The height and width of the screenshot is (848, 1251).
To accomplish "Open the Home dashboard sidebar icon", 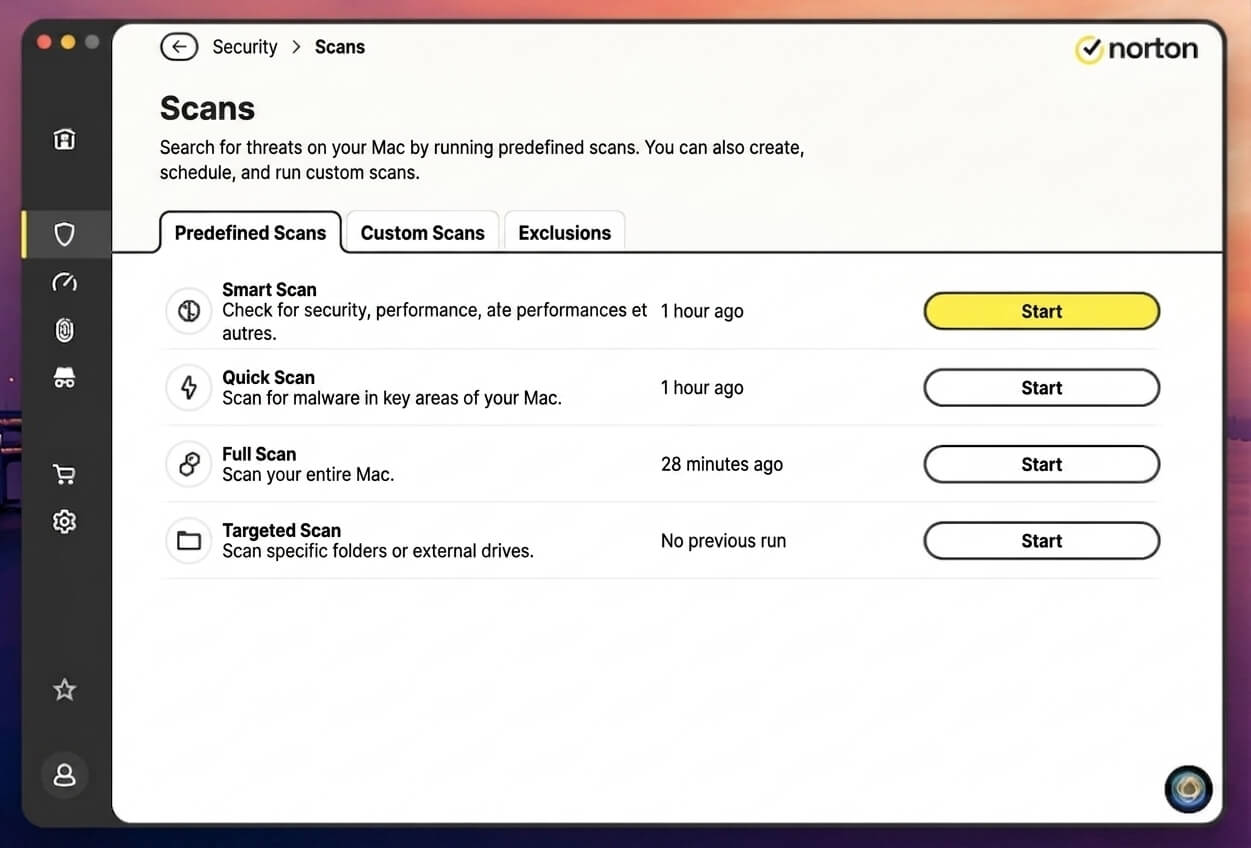I will click(x=64, y=139).
